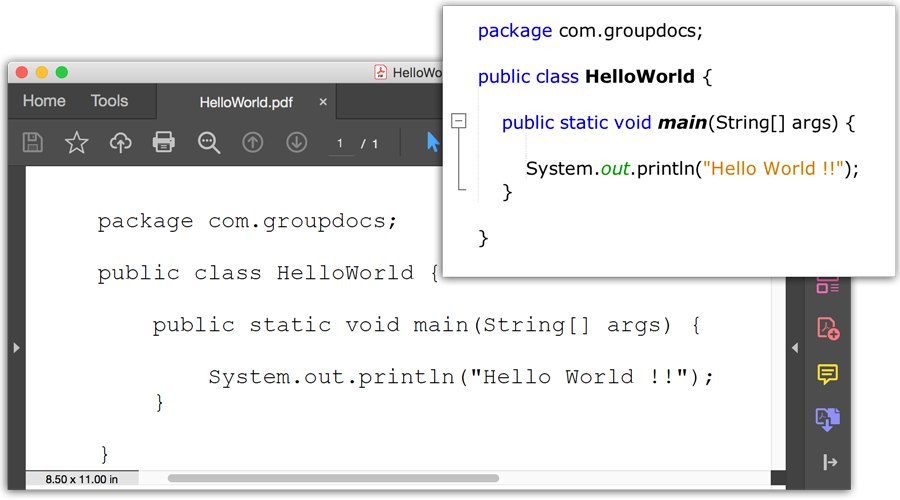Click the yellow minimize window button
Image resolution: width=900 pixels, height=500 pixels.
pos(41,72)
